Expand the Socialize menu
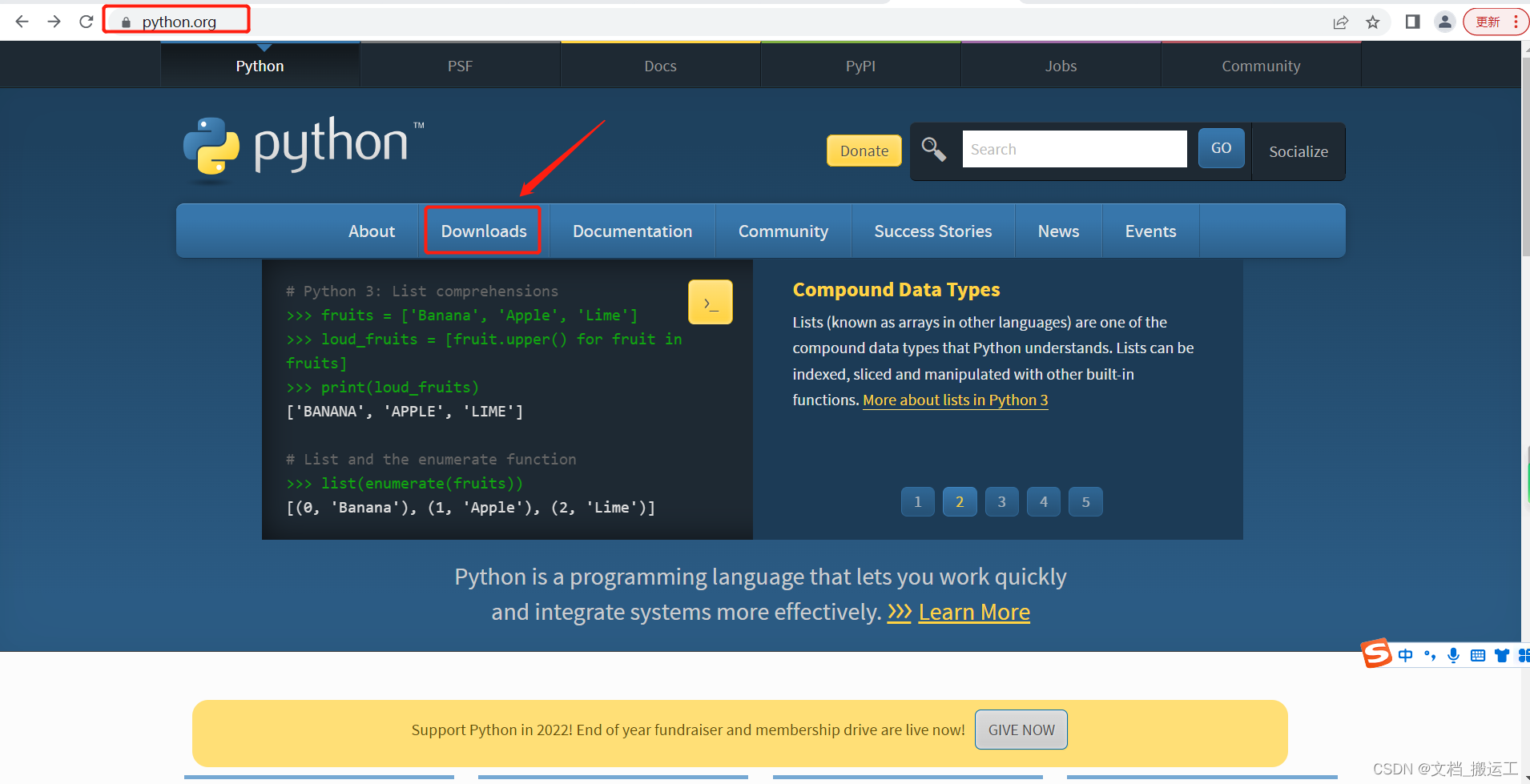The image size is (1530, 784). pos(1298,151)
